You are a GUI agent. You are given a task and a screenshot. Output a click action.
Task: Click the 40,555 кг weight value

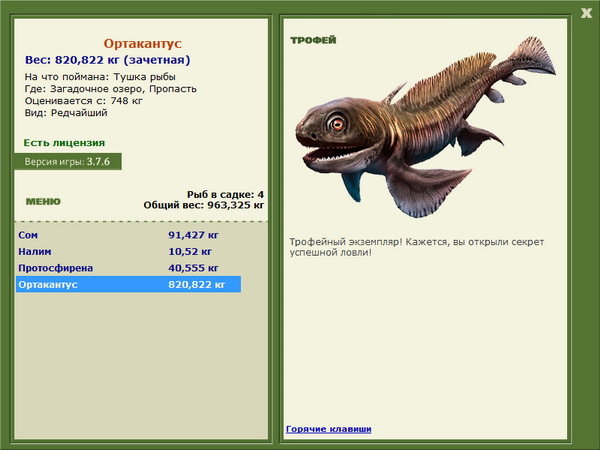pos(193,268)
